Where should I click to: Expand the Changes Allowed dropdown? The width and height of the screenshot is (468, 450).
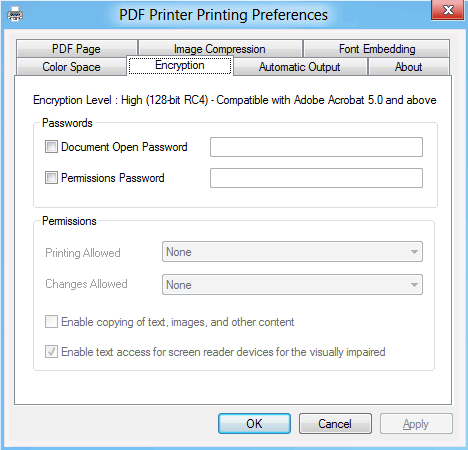click(292, 285)
